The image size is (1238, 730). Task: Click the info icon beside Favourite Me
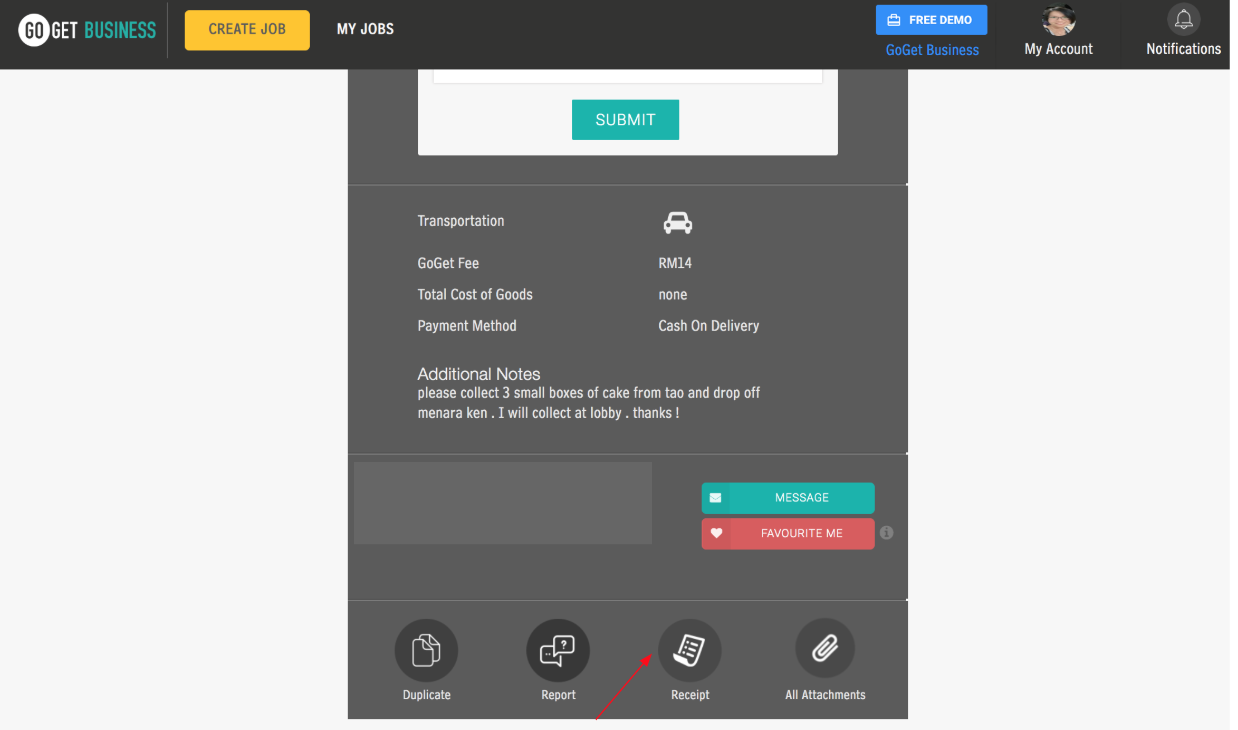pyautogui.click(x=886, y=533)
